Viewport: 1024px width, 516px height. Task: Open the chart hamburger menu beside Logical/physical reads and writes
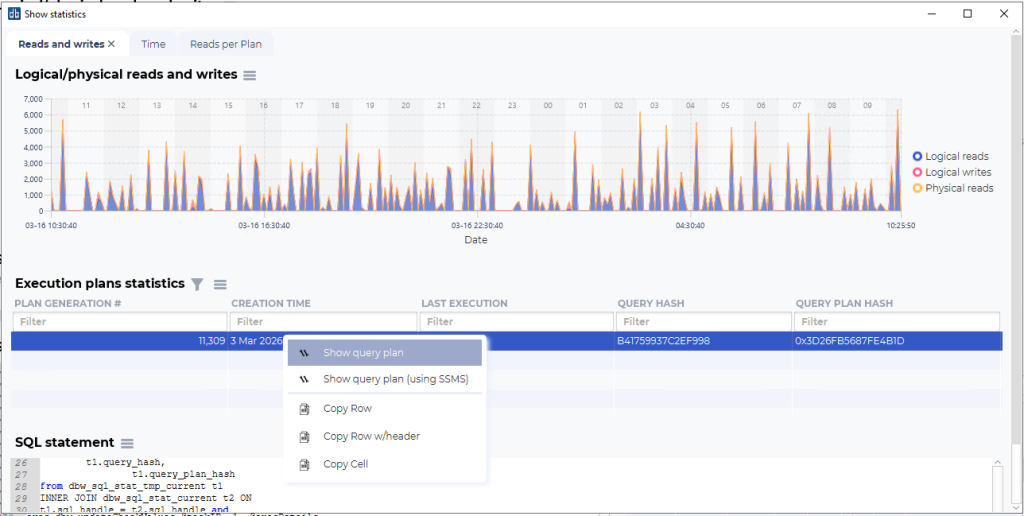point(249,75)
